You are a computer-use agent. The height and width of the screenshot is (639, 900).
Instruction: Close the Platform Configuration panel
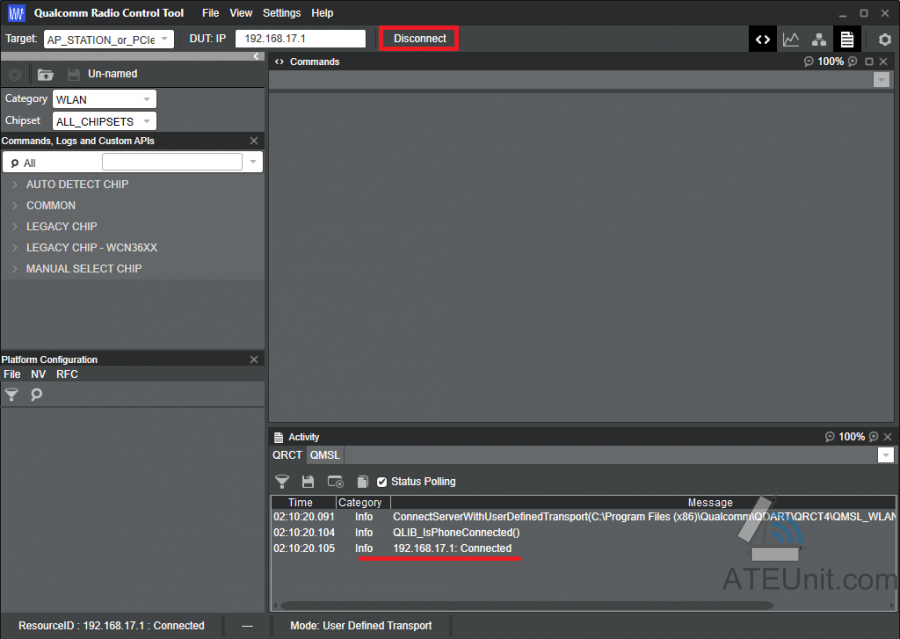[254, 359]
